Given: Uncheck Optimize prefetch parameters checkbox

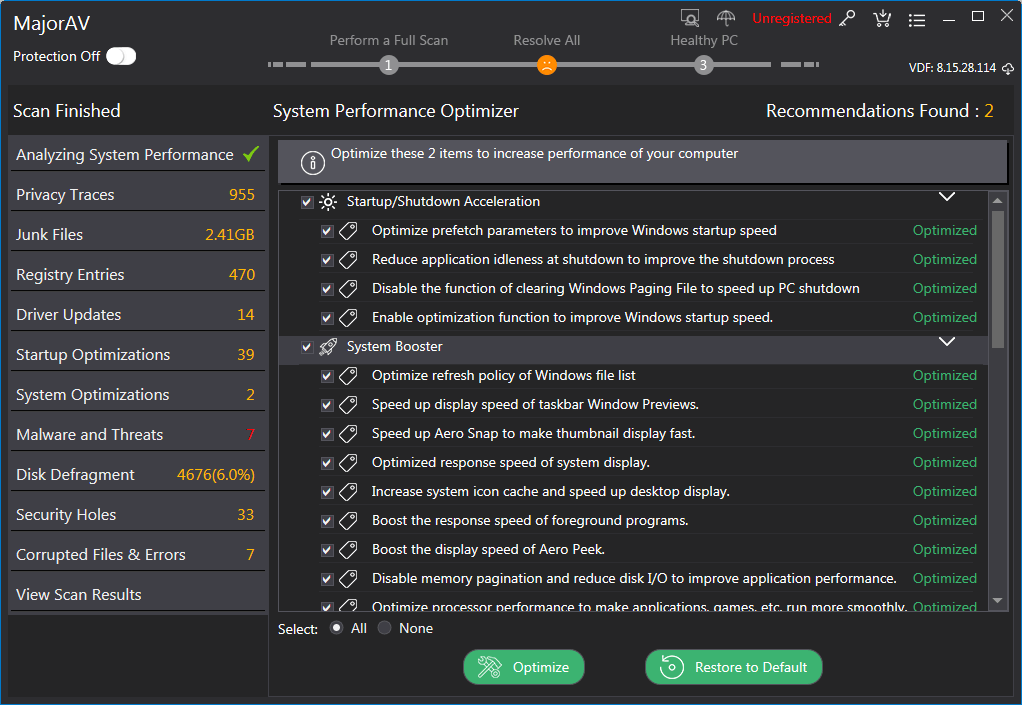Looking at the screenshot, I should (327, 231).
